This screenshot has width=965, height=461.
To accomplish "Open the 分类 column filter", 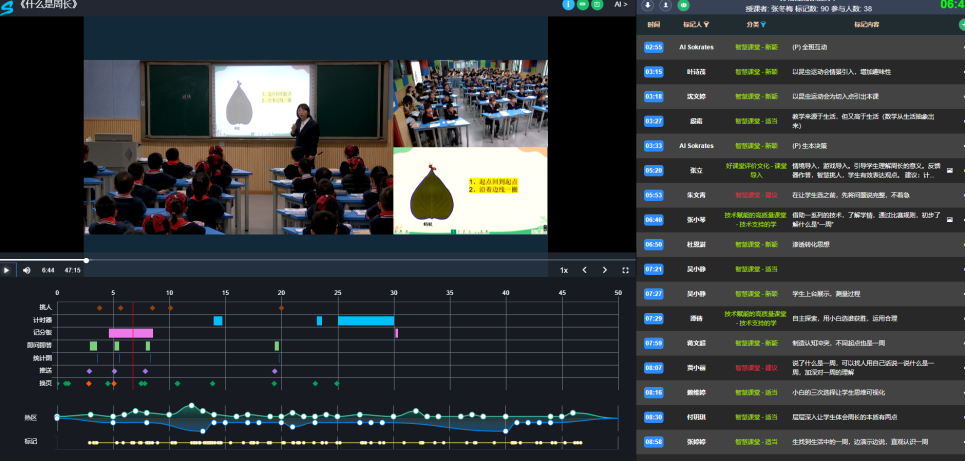I will point(763,23).
